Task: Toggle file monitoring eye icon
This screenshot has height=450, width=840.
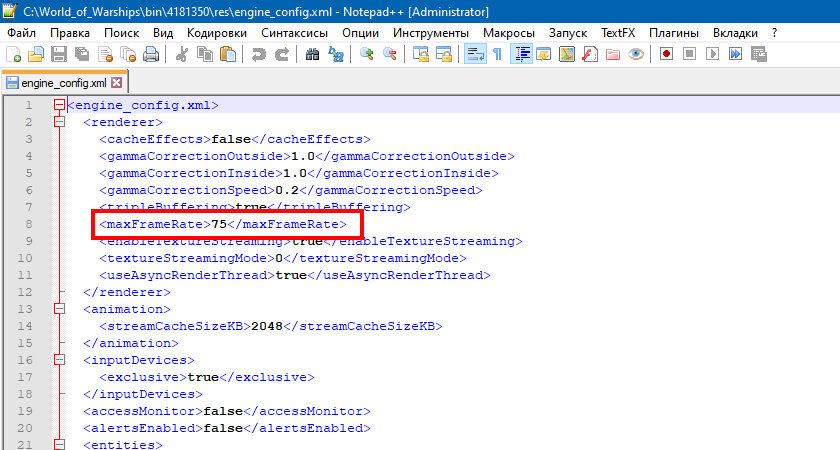Action: [636, 54]
